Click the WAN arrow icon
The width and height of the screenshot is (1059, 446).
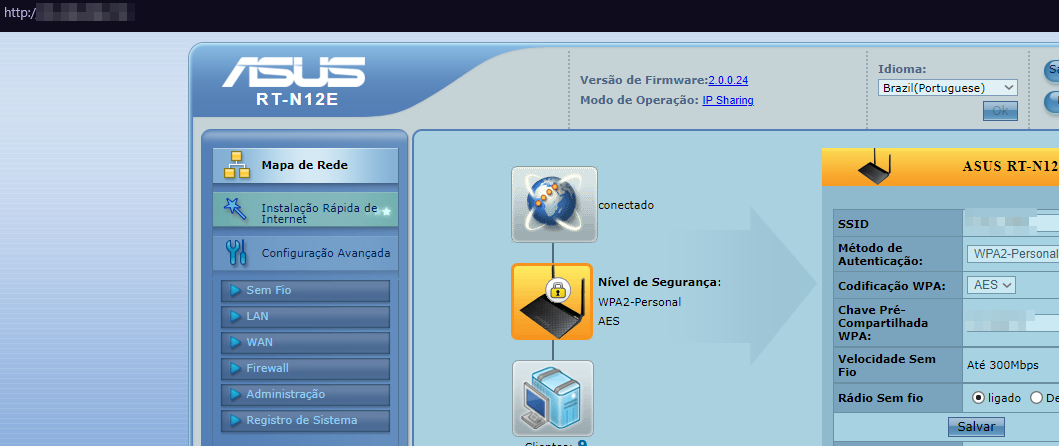(236, 342)
